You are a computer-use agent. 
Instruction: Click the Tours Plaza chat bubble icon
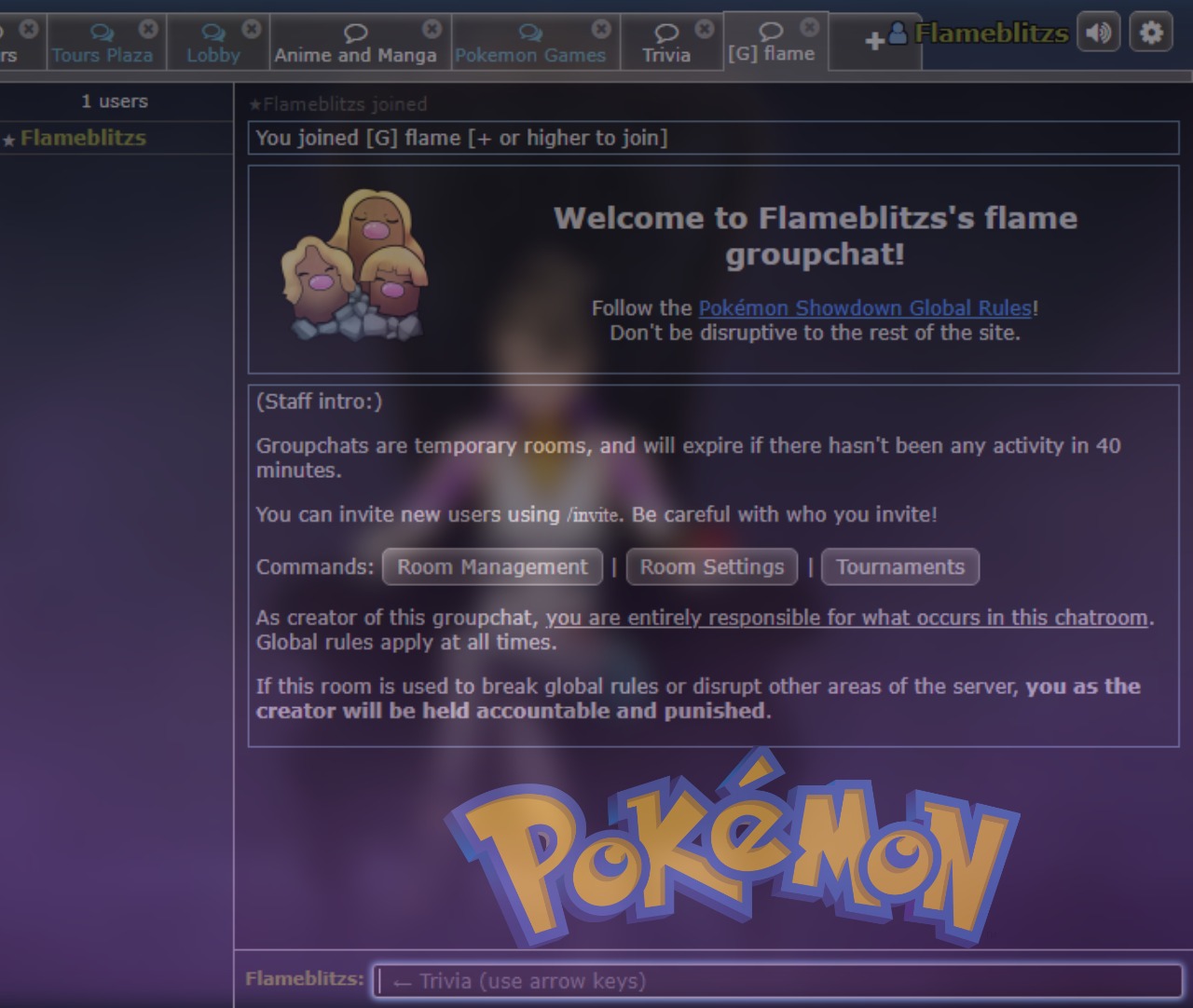pos(102,33)
